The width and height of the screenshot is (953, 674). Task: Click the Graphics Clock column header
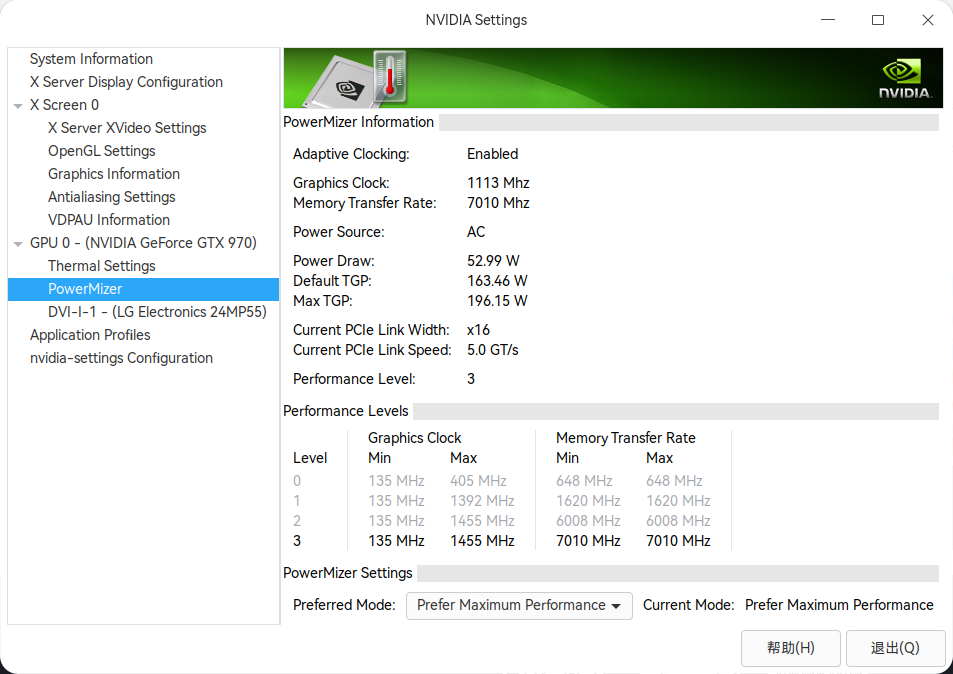pyautogui.click(x=415, y=439)
